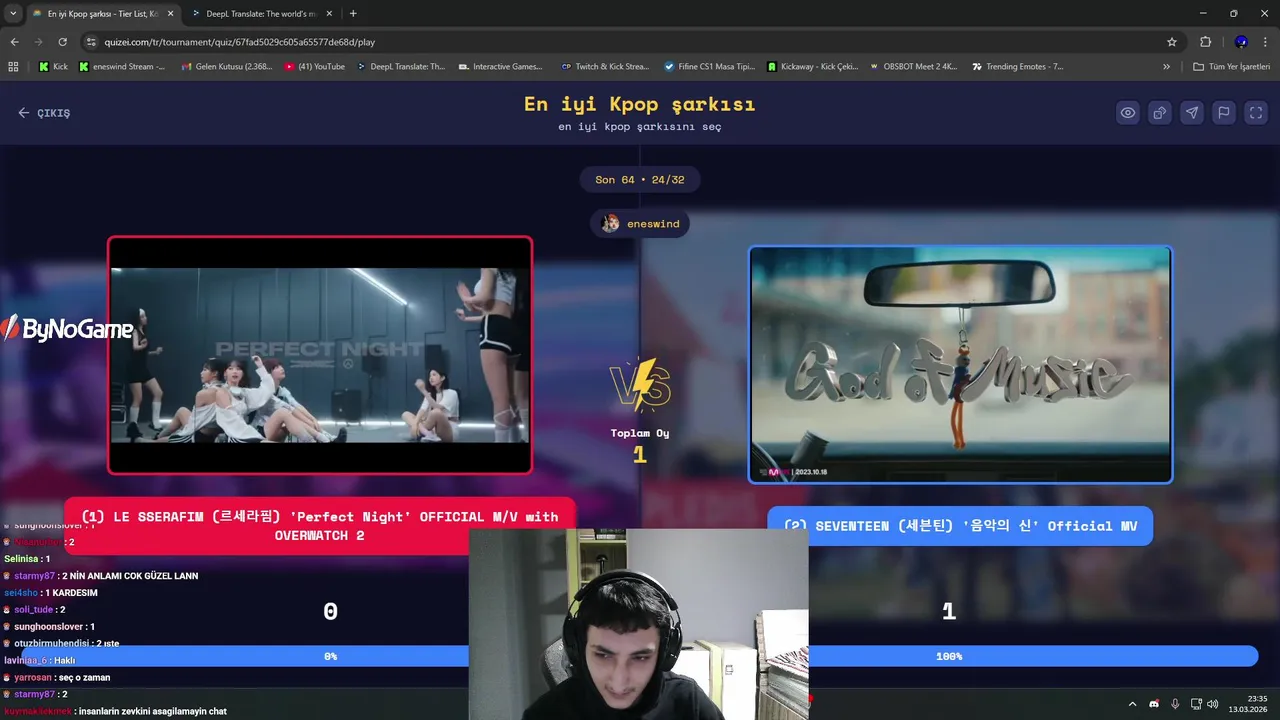Click chat message from starmy87 about NİN ANLAMI

point(101,576)
